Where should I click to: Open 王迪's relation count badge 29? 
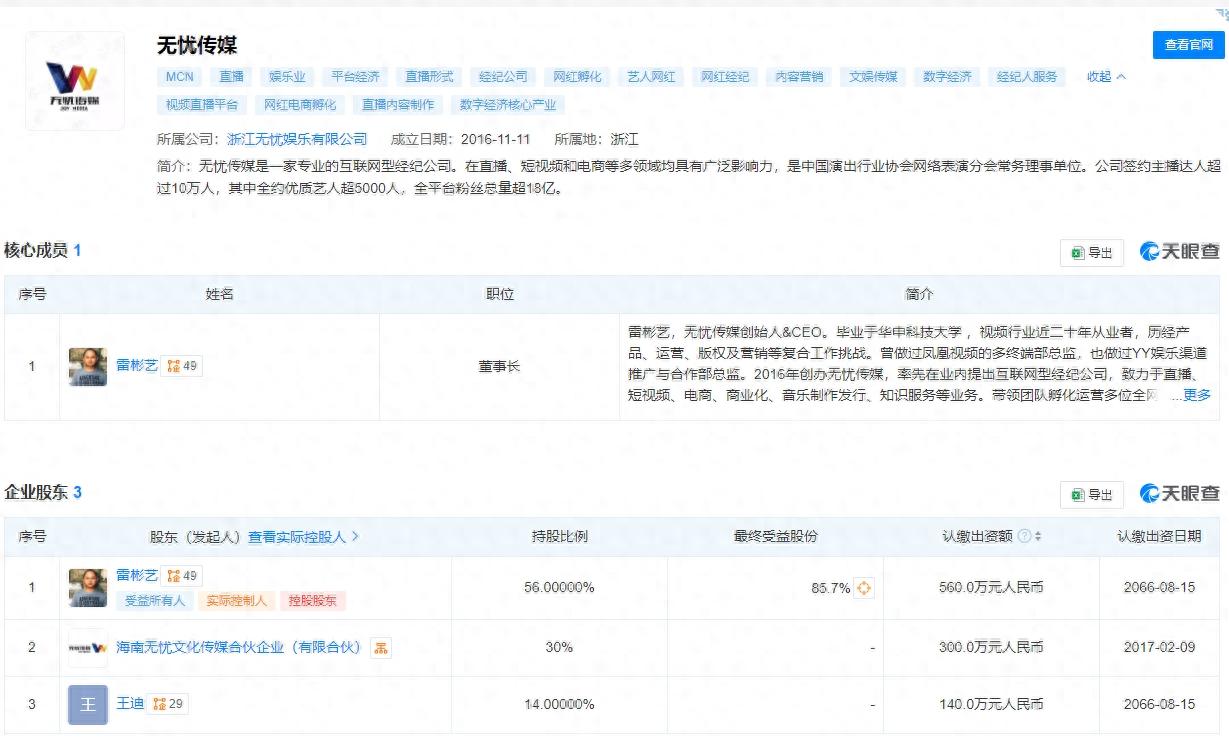[168, 704]
